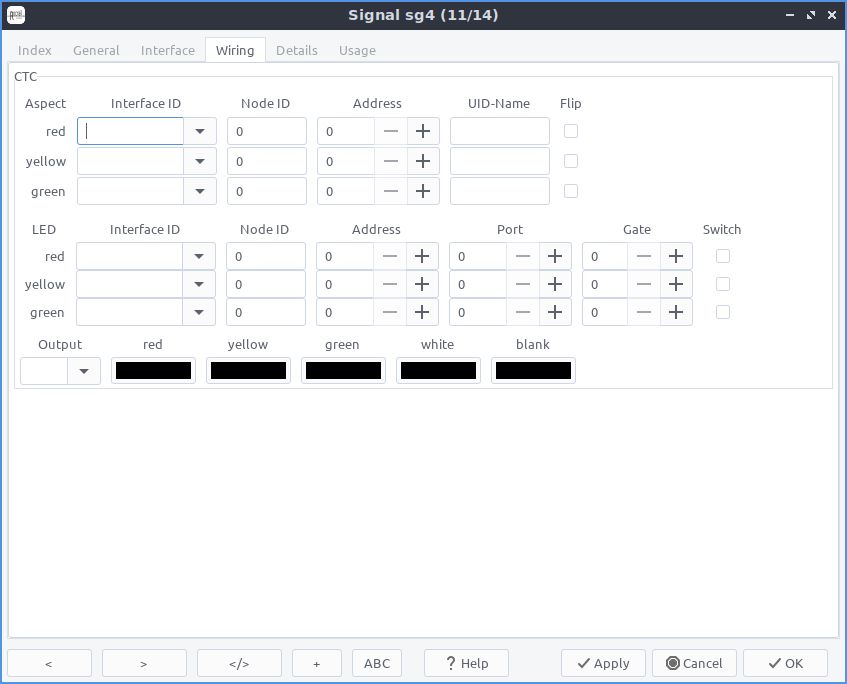Decrease the LED yellow port value
Image resolution: width=847 pixels, height=684 pixels.
click(x=522, y=285)
